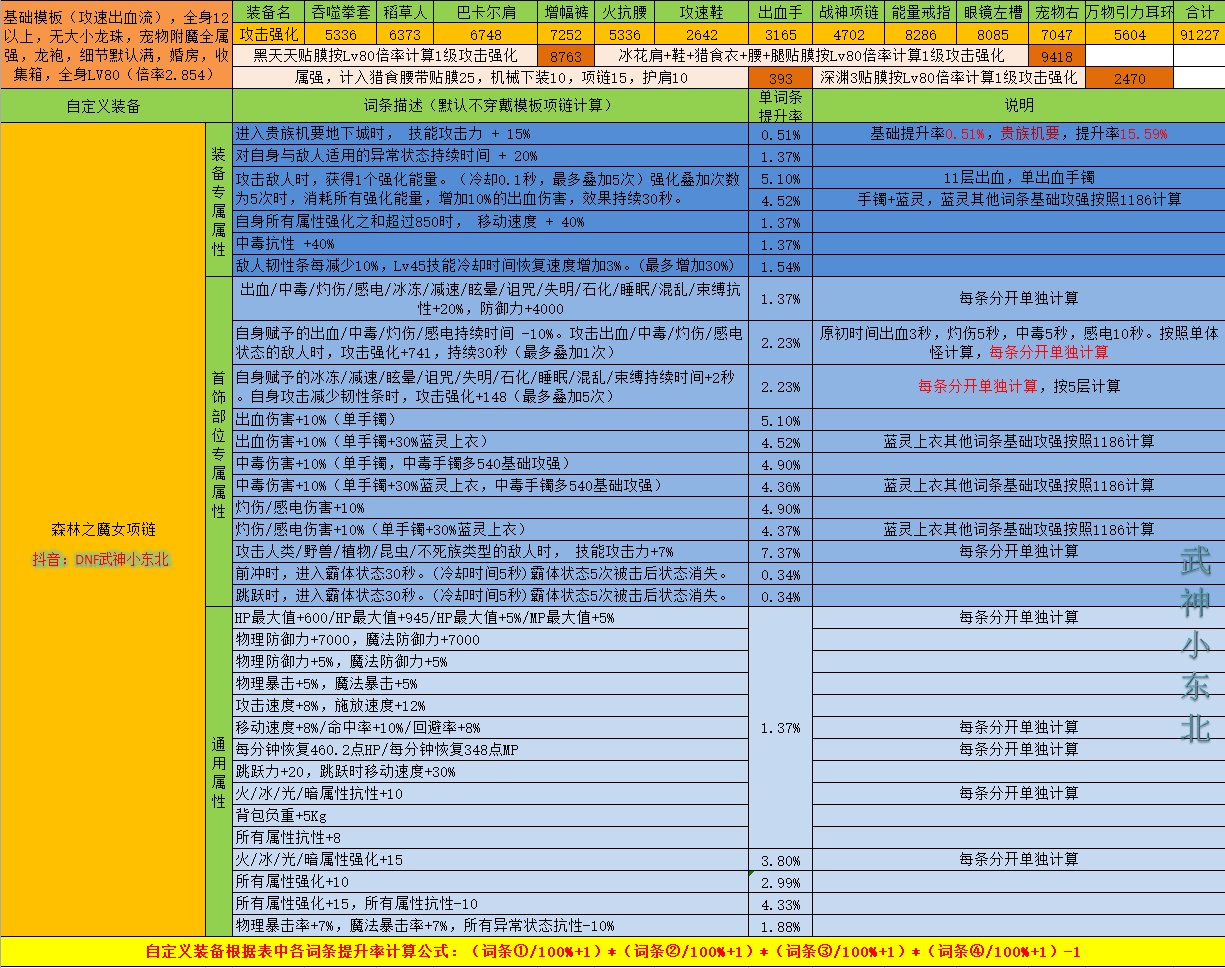Click the 出血手 column header
This screenshot has height=968, width=1225.
click(780, 12)
